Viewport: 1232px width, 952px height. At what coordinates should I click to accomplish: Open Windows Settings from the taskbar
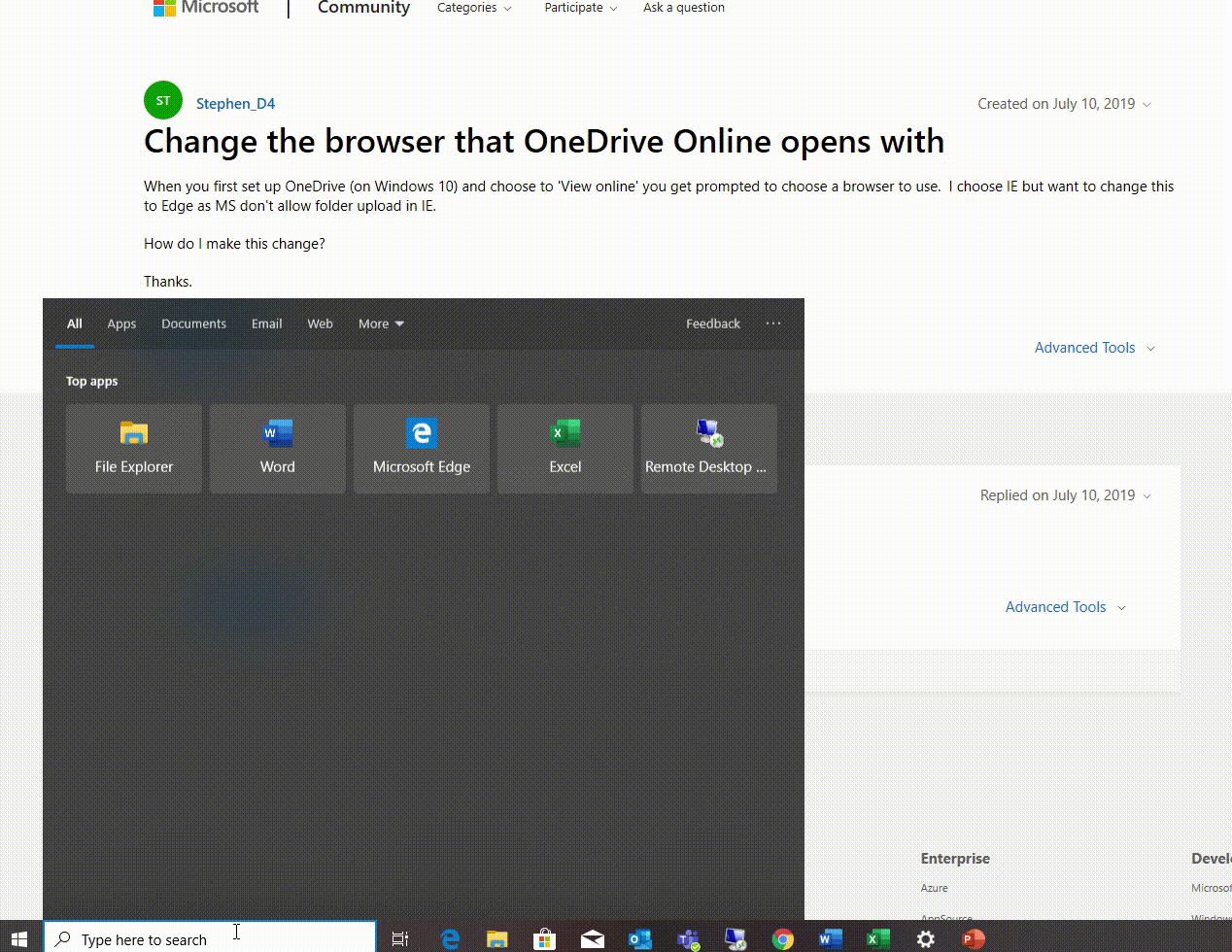pyautogui.click(x=925, y=938)
